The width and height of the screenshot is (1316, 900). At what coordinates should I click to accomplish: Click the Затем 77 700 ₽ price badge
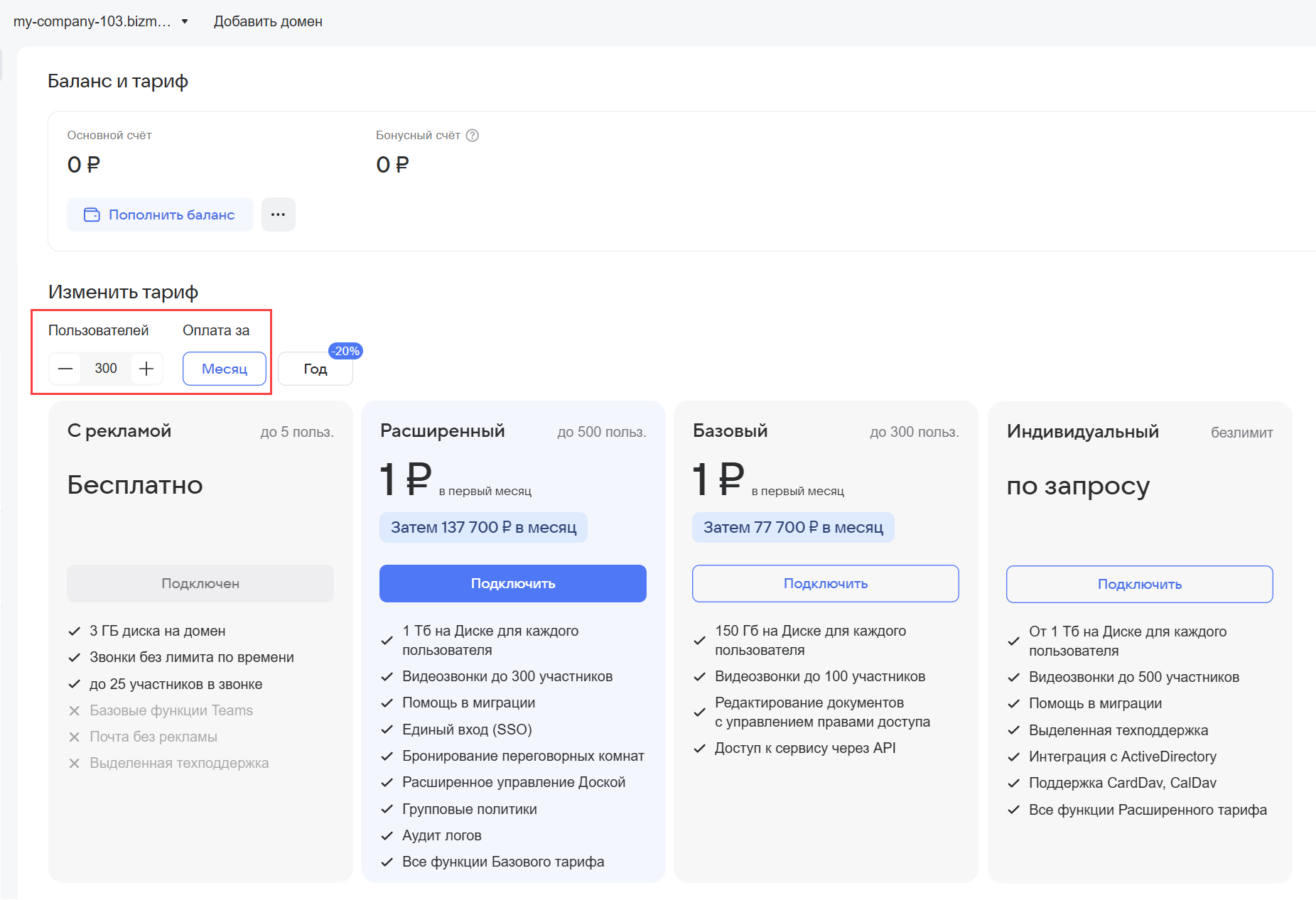[793, 527]
